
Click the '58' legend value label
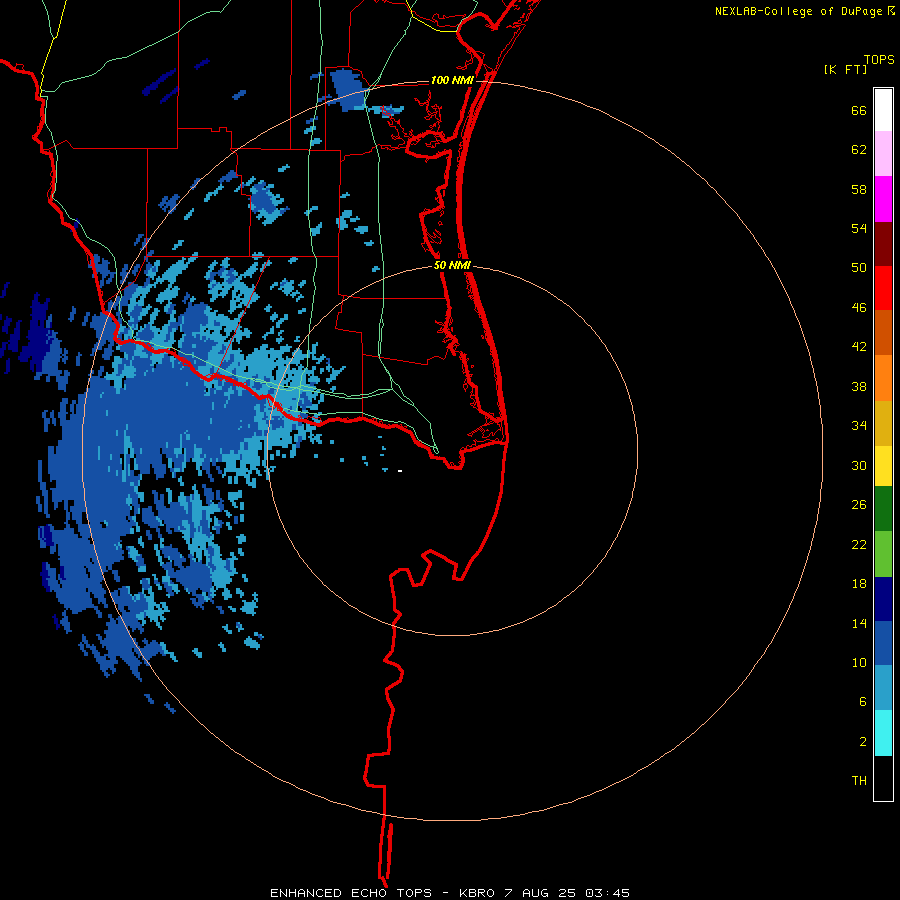pyautogui.click(x=859, y=189)
